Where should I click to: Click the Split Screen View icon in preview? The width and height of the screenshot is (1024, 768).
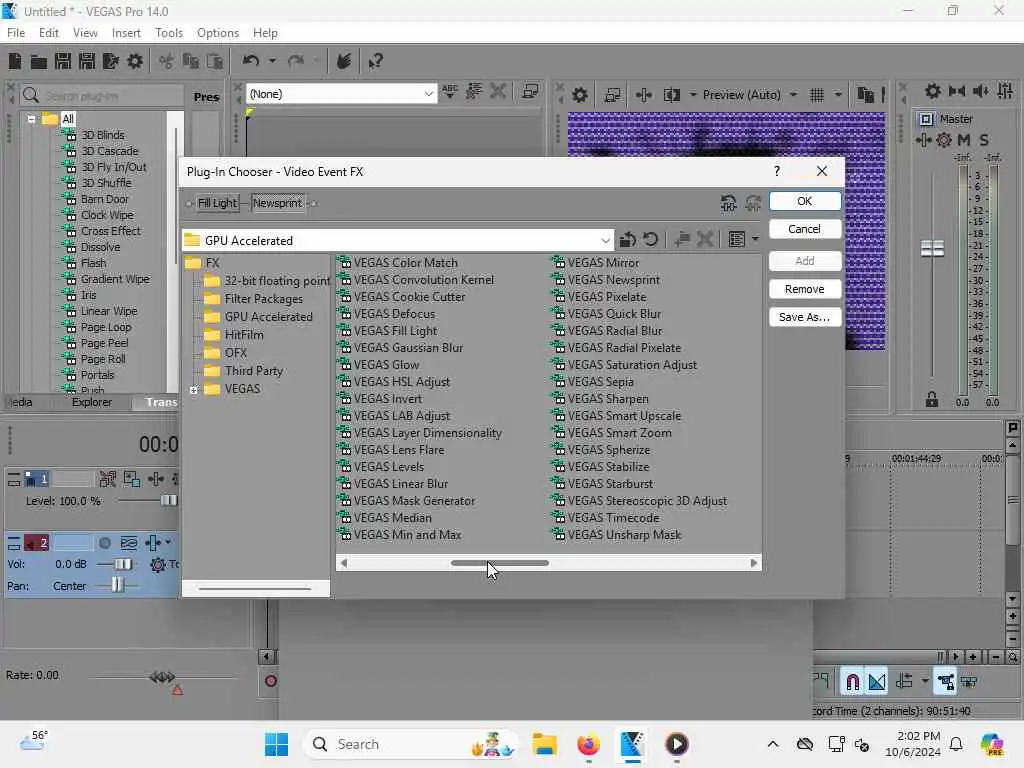coord(671,95)
